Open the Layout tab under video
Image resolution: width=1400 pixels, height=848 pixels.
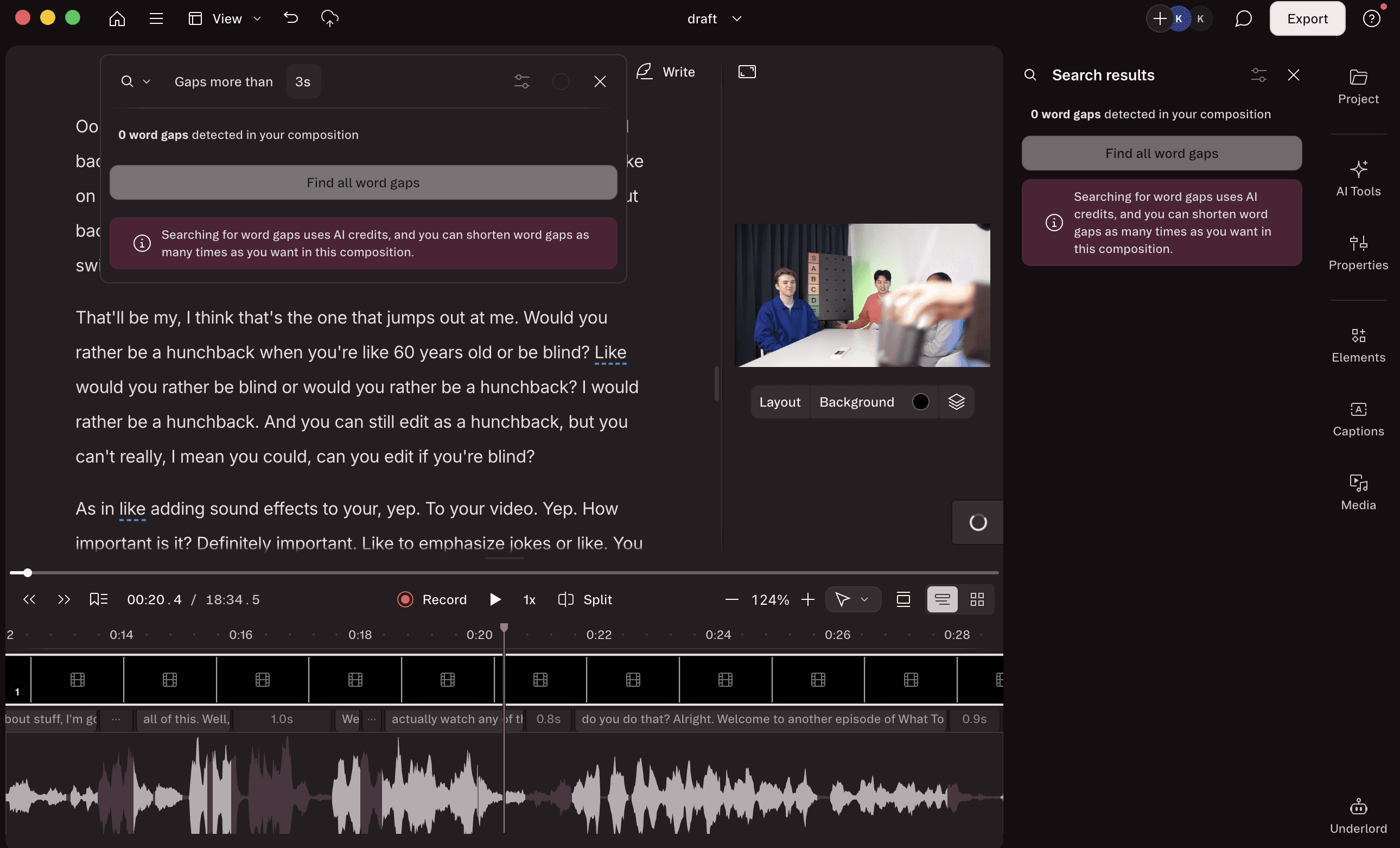coord(780,402)
